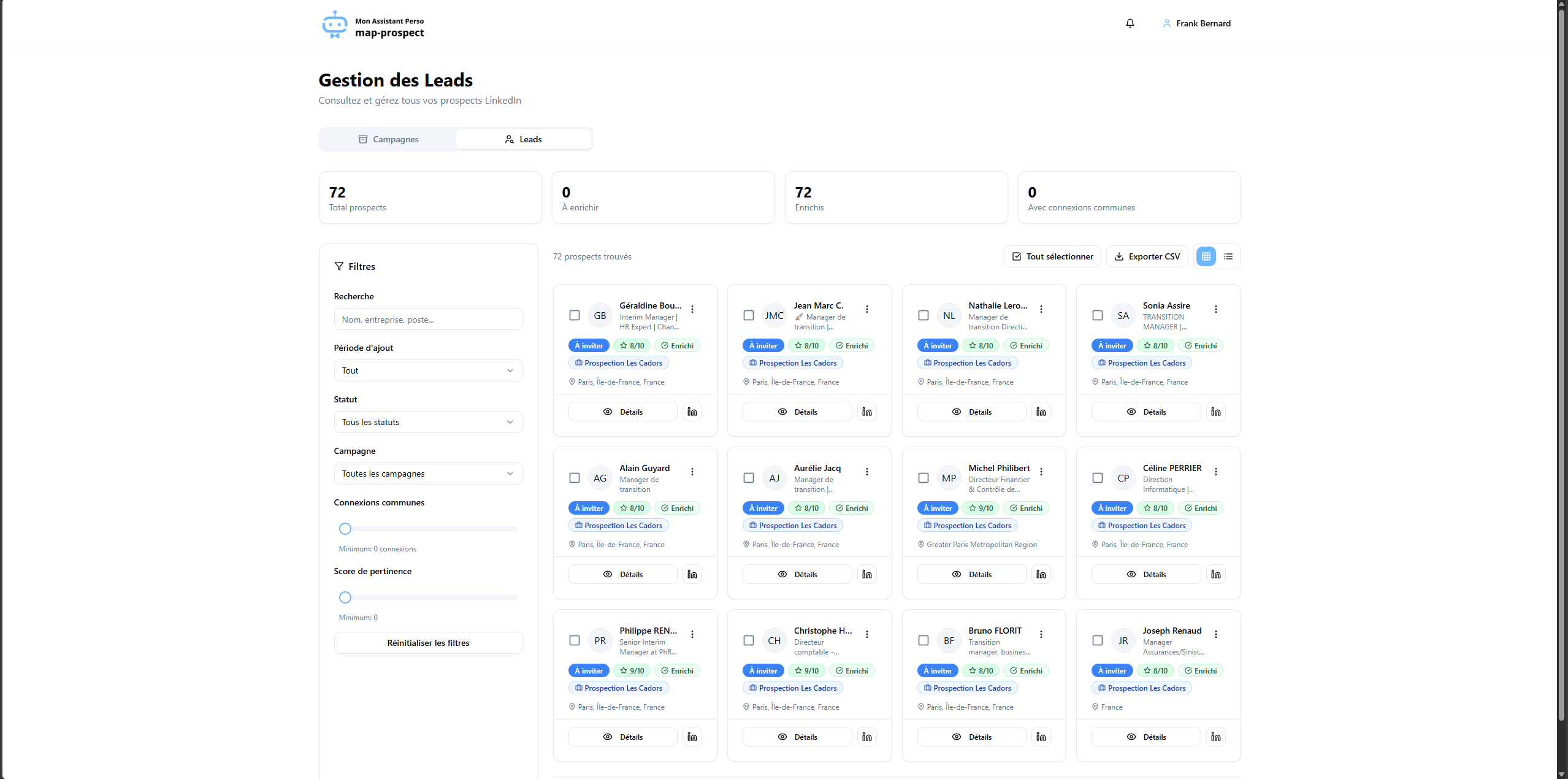Open LinkedIn profile of Jean Marc C.

click(x=866, y=412)
